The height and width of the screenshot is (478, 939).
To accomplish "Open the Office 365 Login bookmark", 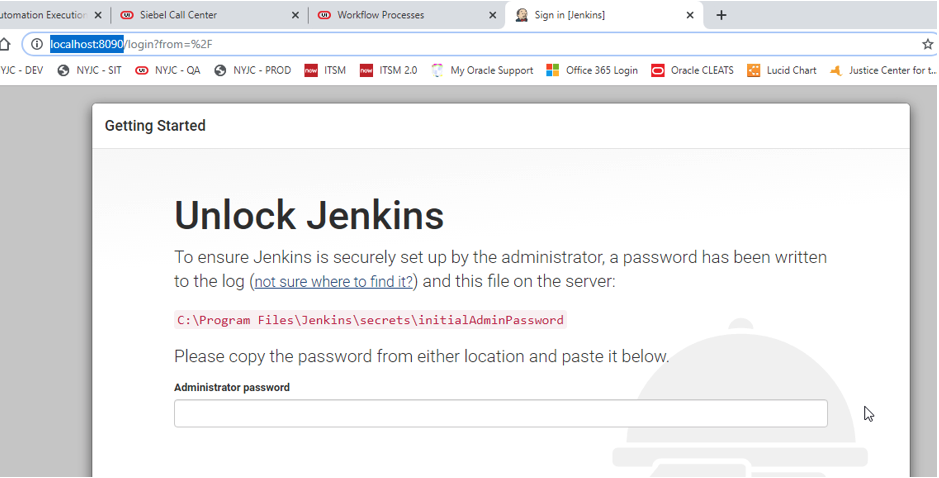I will click(x=592, y=70).
